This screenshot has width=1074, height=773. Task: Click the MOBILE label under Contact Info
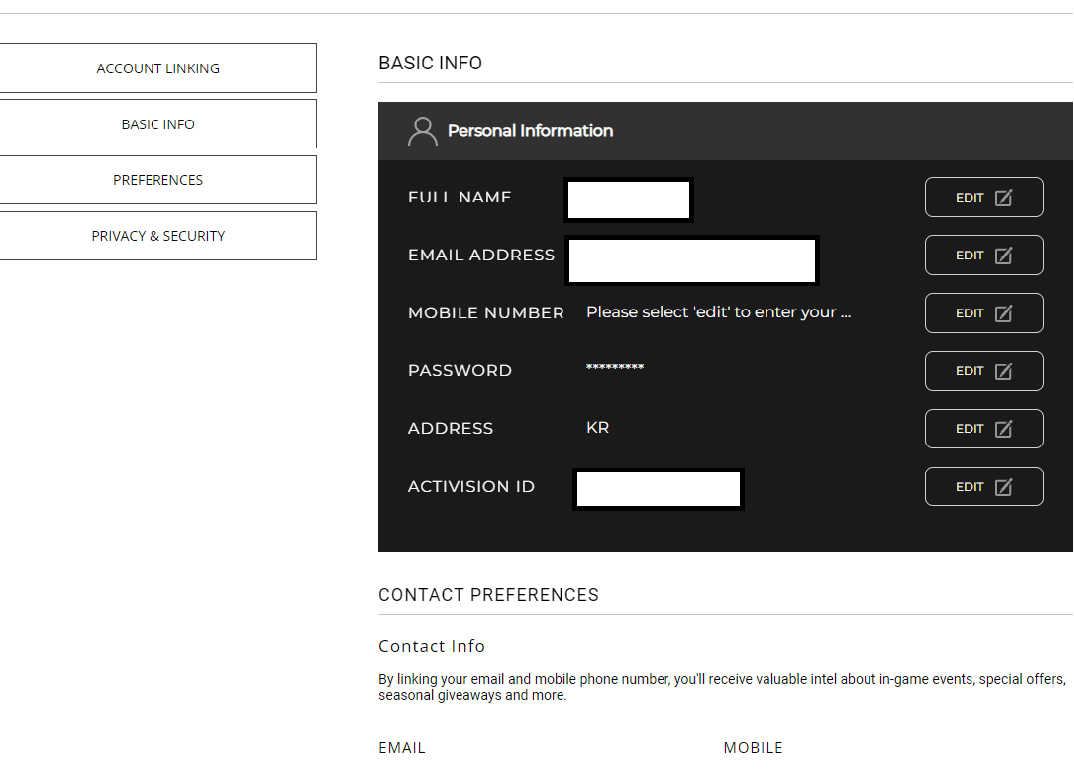pos(753,748)
